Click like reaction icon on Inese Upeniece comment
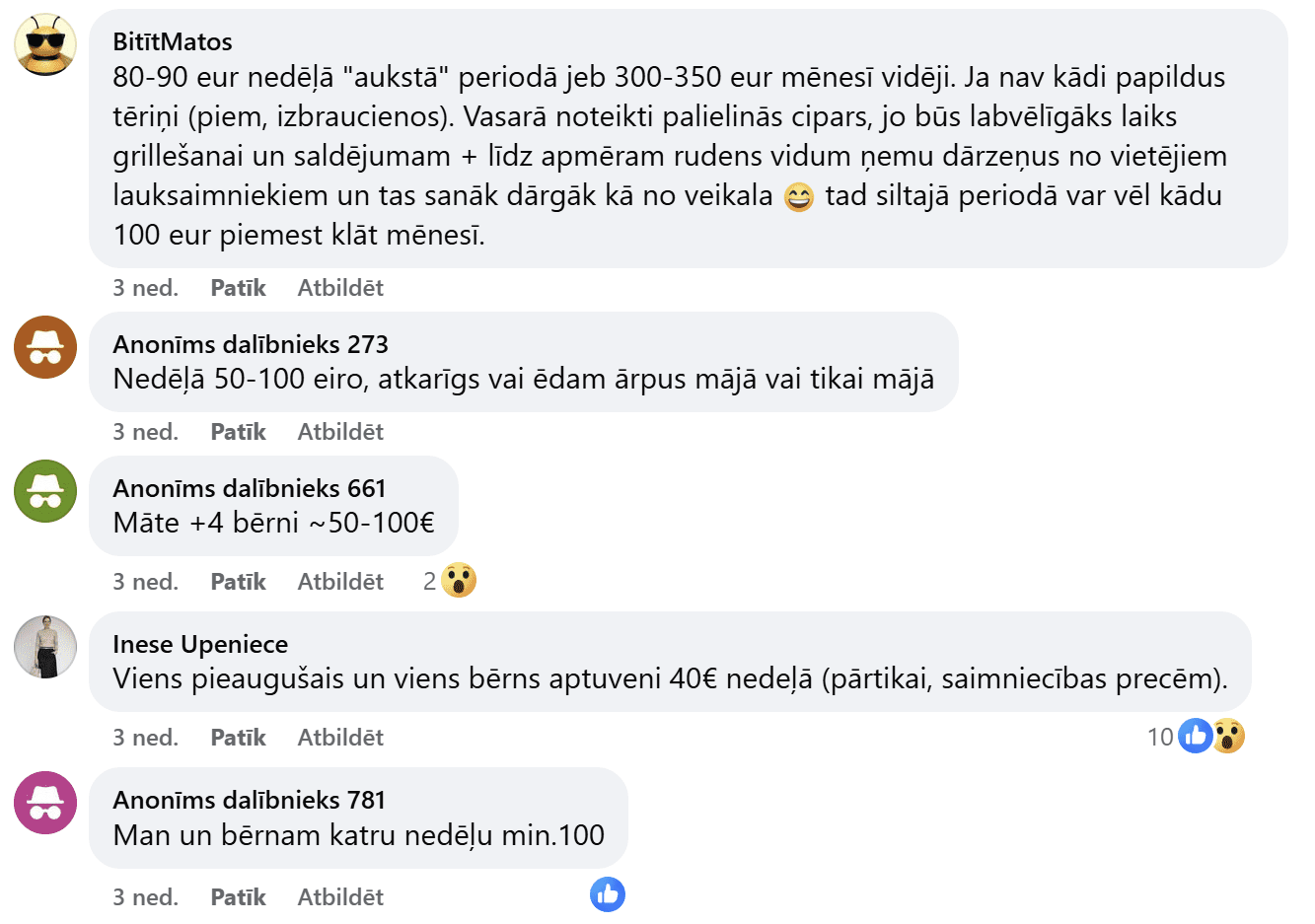Viewport: 1315px width, 924px height. (1196, 736)
